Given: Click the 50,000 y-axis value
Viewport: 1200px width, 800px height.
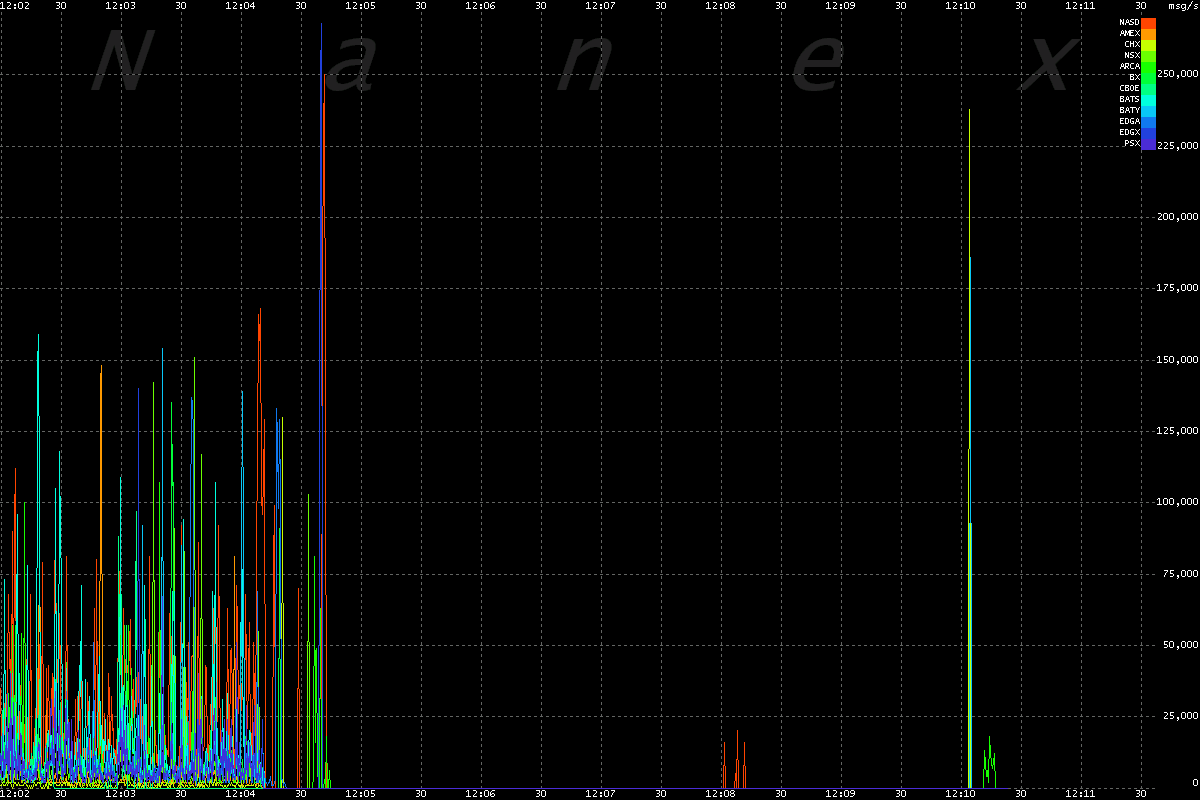Looking at the screenshot, I should 1180,645.
